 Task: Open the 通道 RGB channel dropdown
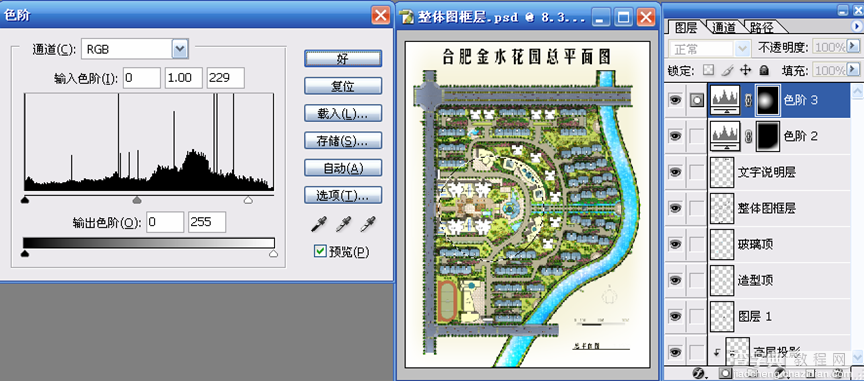point(180,49)
